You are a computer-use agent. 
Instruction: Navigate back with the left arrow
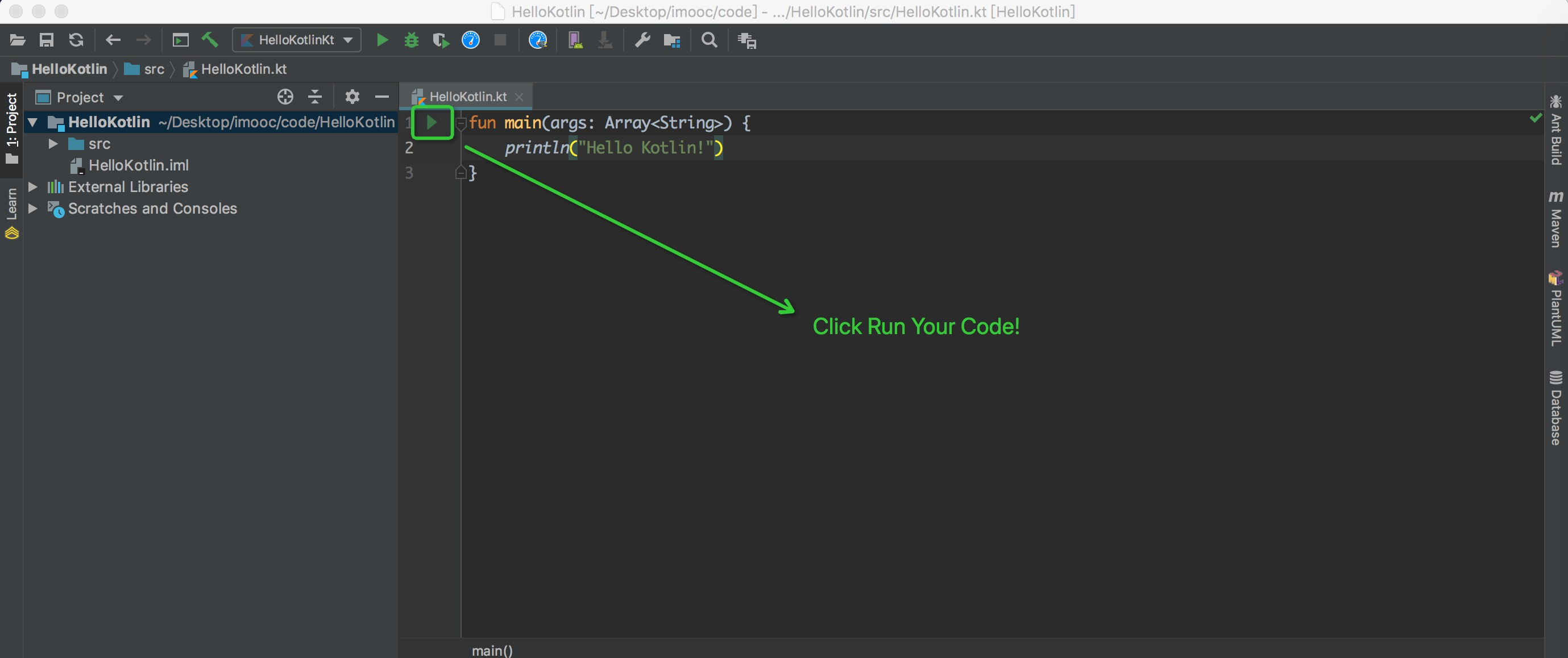point(113,40)
